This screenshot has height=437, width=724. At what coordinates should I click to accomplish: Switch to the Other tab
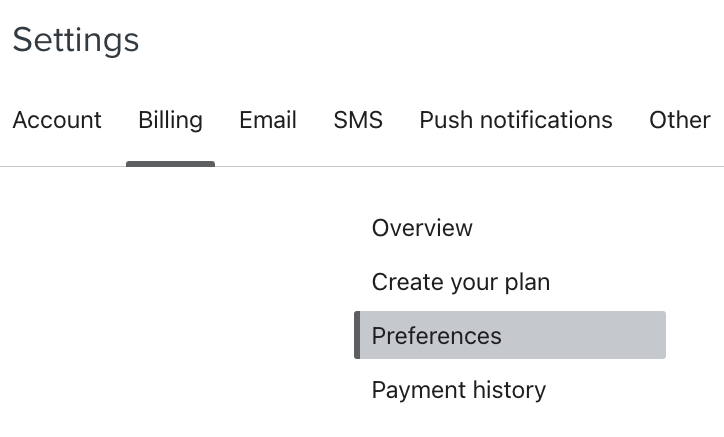click(x=680, y=120)
